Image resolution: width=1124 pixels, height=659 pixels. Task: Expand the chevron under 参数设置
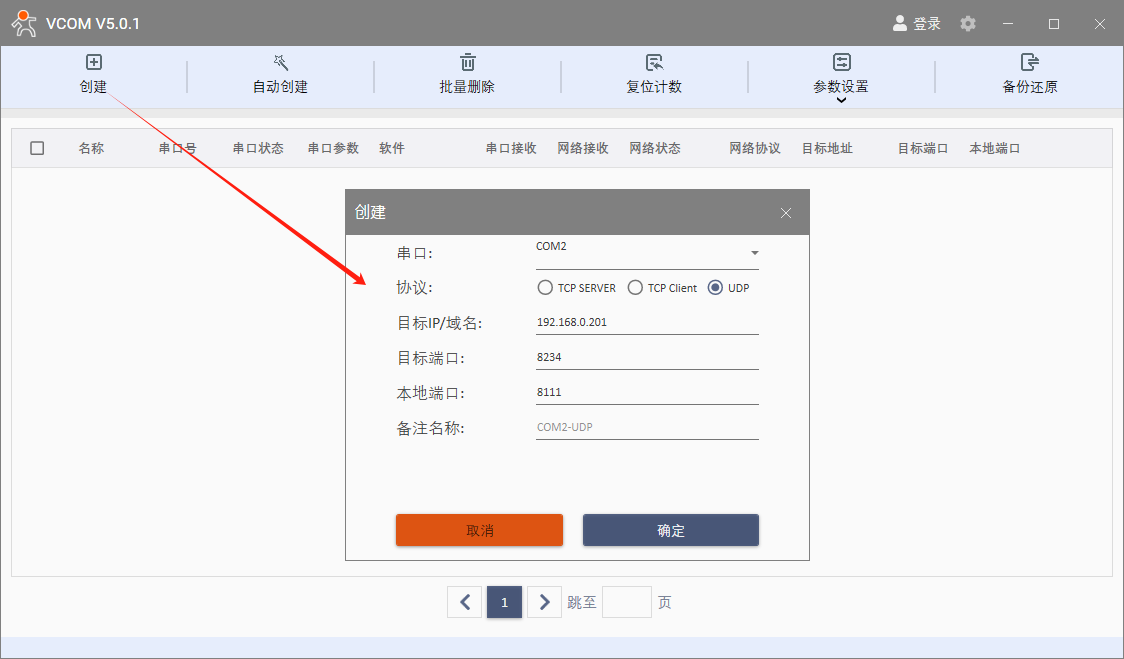(x=841, y=100)
